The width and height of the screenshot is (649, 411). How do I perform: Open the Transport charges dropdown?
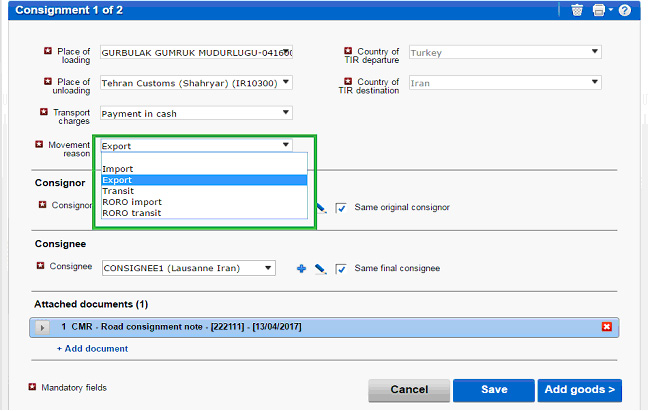coord(286,113)
